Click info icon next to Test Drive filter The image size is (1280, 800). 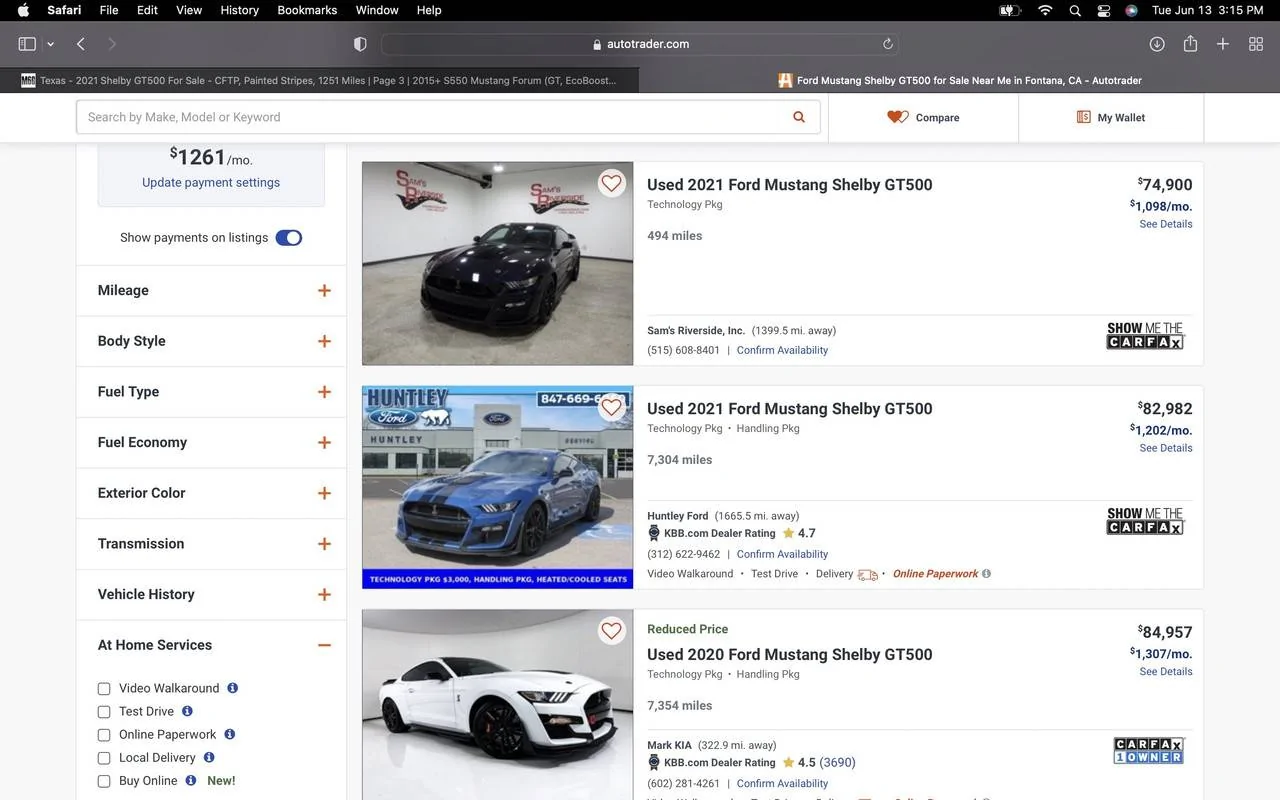click(x=187, y=711)
